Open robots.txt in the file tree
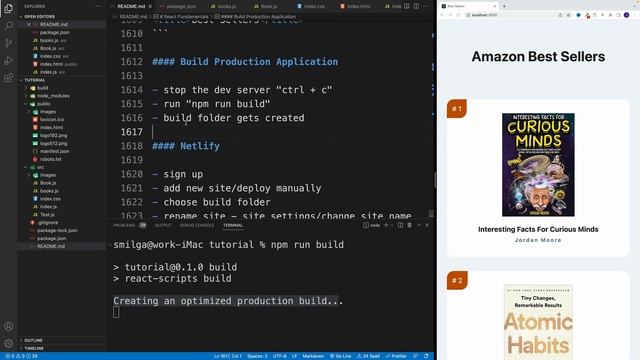Image resolution: width=640 pixels, height=360 pixels. click(x=51, y=159)
